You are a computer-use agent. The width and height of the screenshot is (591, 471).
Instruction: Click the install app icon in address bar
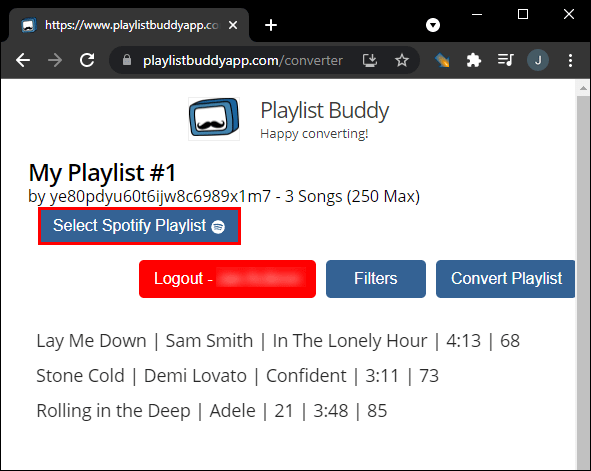370,60
